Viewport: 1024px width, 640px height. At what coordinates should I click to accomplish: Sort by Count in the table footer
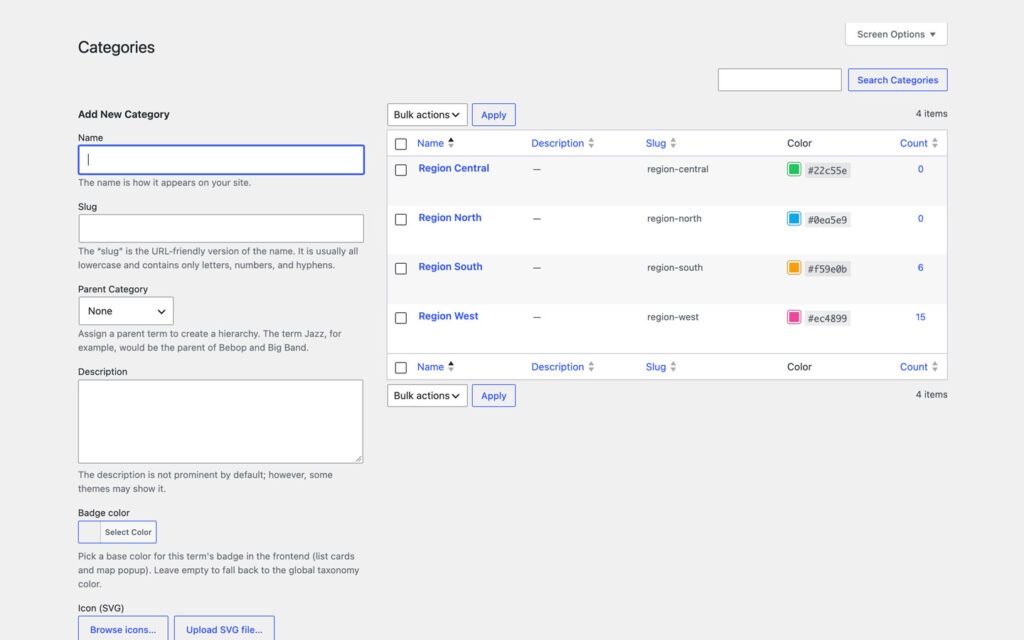point(919,366)
